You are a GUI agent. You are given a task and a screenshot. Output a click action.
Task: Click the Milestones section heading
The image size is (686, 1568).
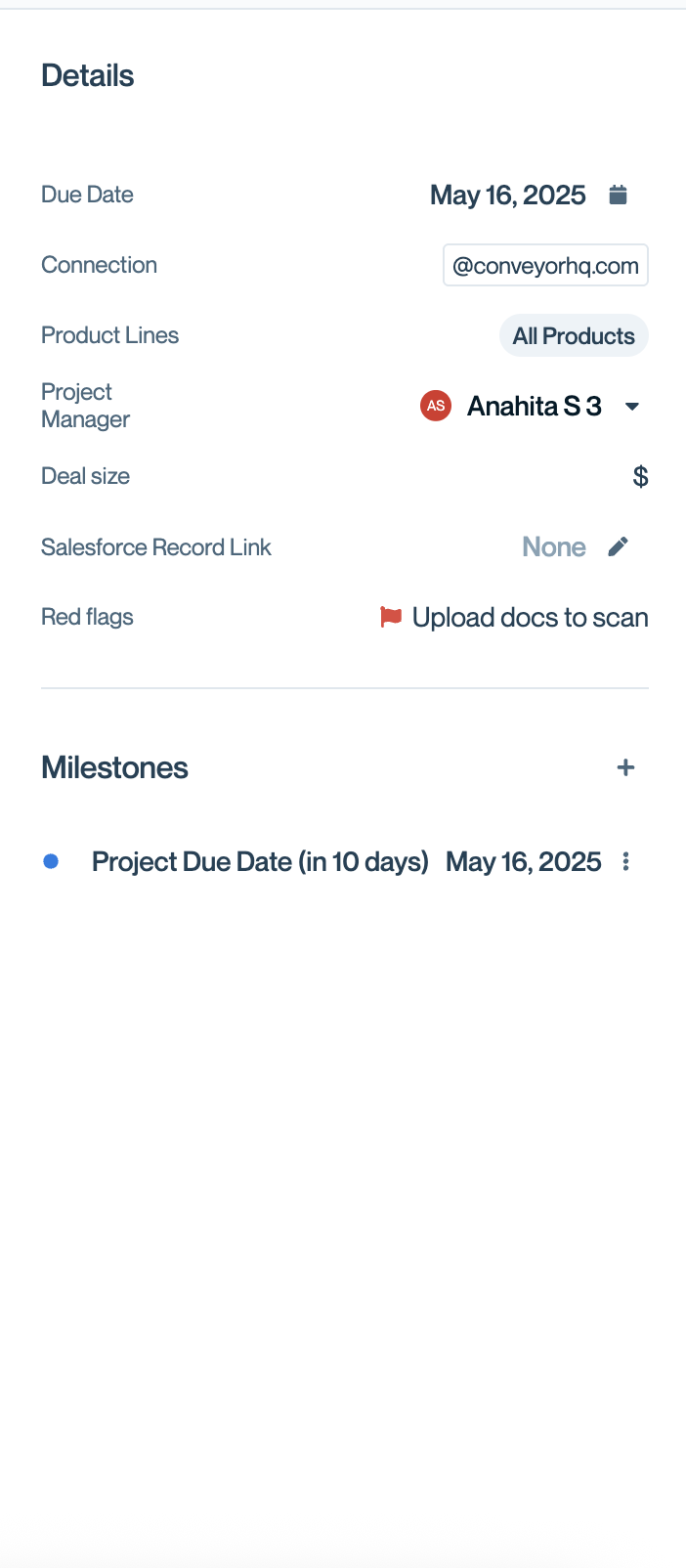(114, 767)
